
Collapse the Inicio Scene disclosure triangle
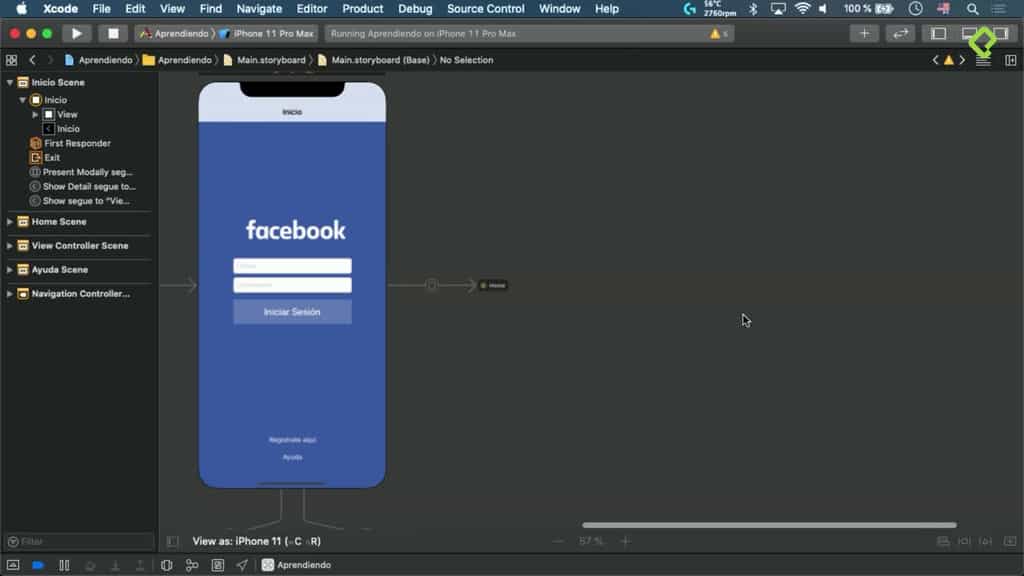click(10, 83)
